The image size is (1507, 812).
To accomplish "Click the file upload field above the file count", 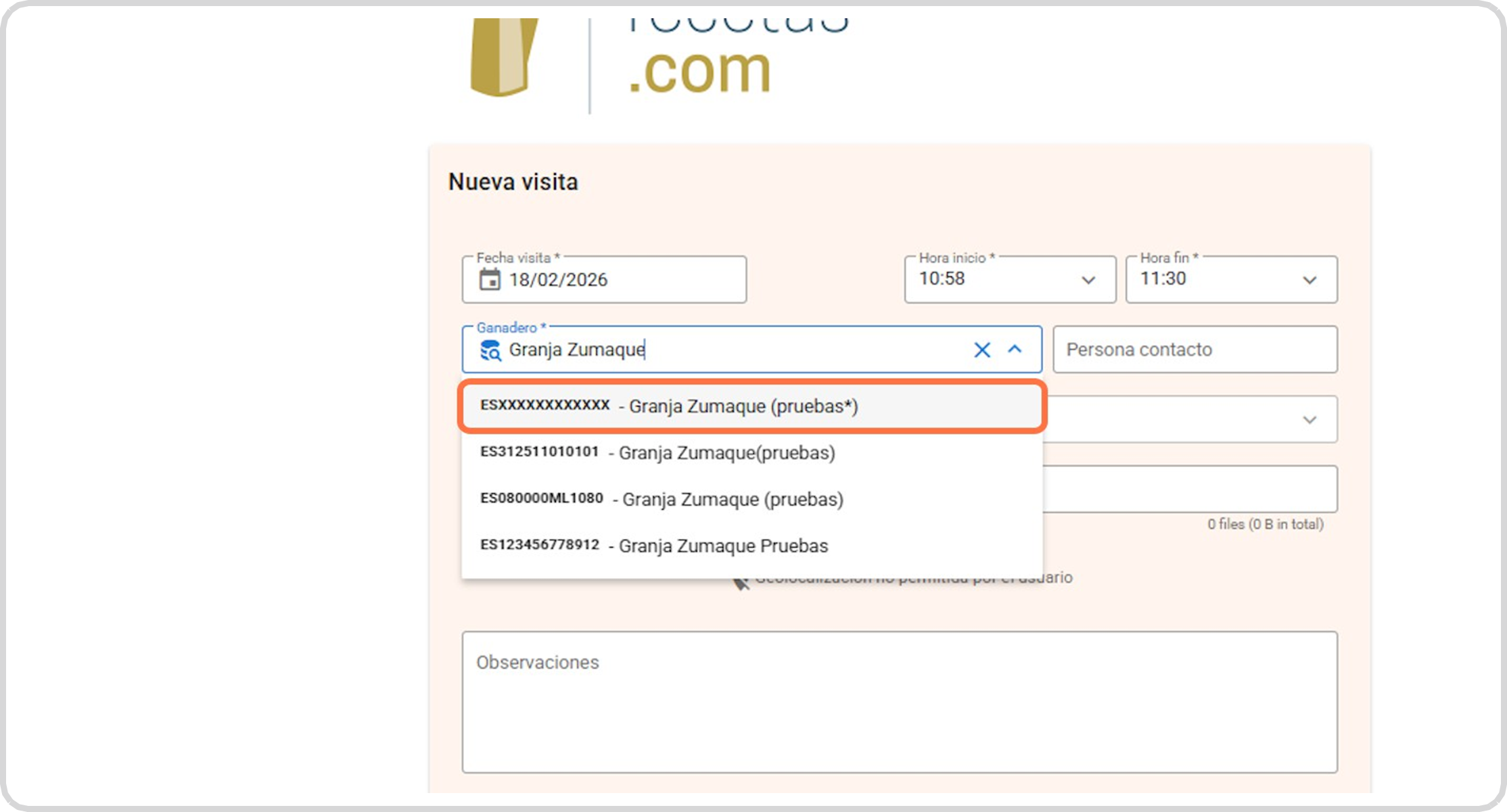I will (x=1189, y=489).
